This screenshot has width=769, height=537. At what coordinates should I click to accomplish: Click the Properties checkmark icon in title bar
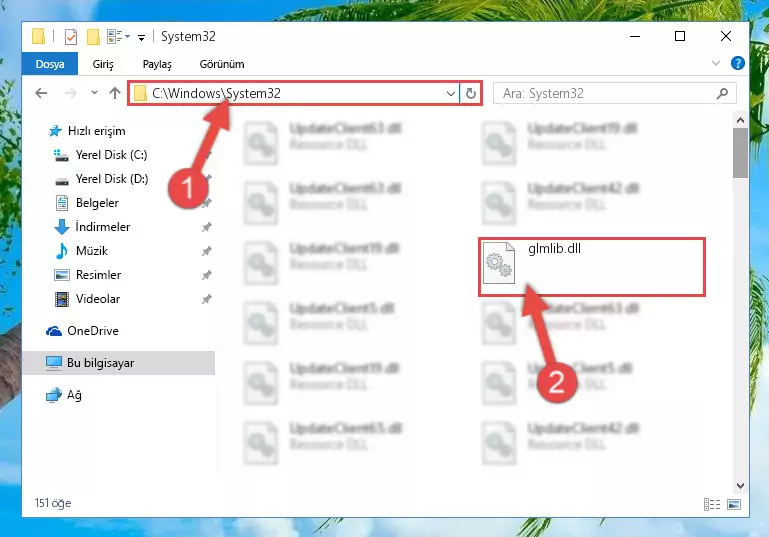click(x=71, y=37)
